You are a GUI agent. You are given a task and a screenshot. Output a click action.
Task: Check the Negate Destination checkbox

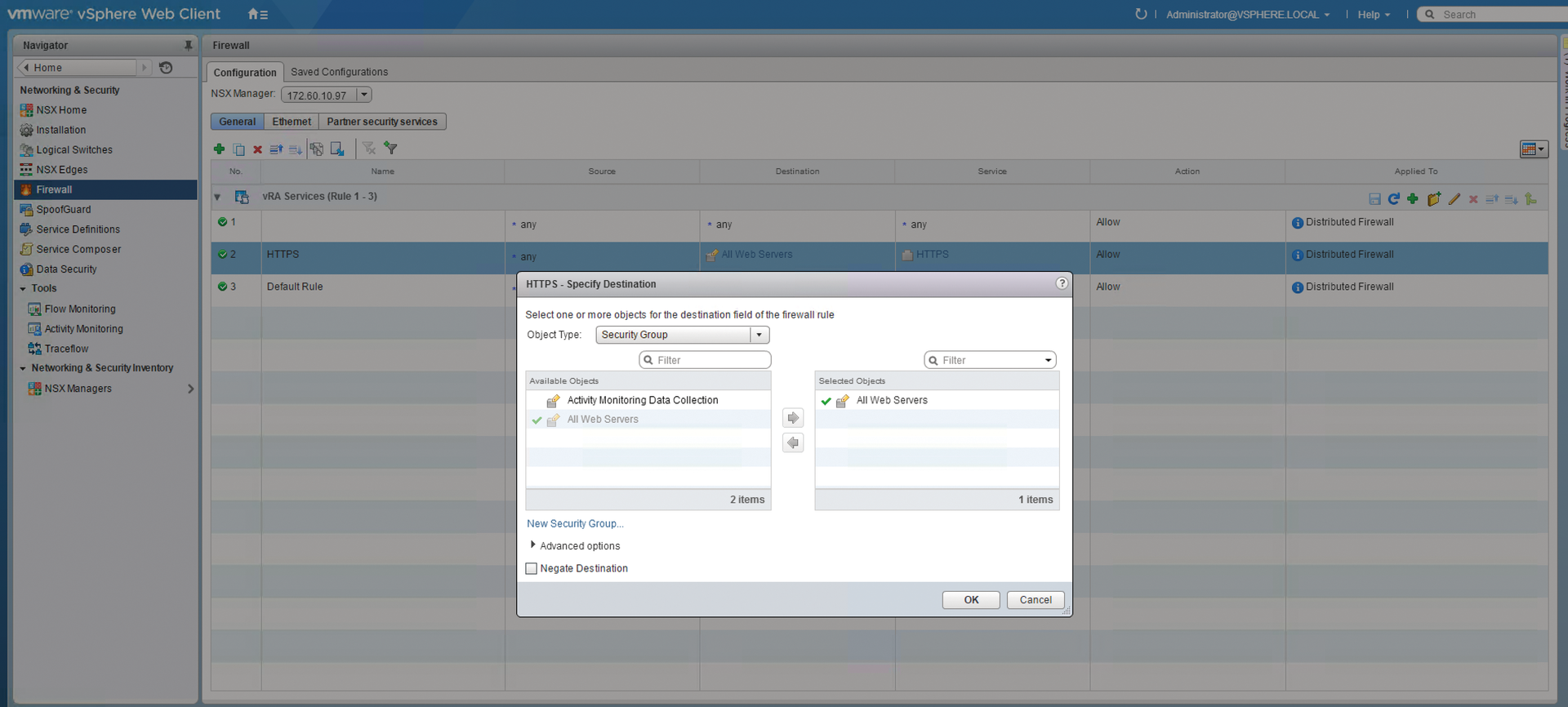click(x=532, y=568)
